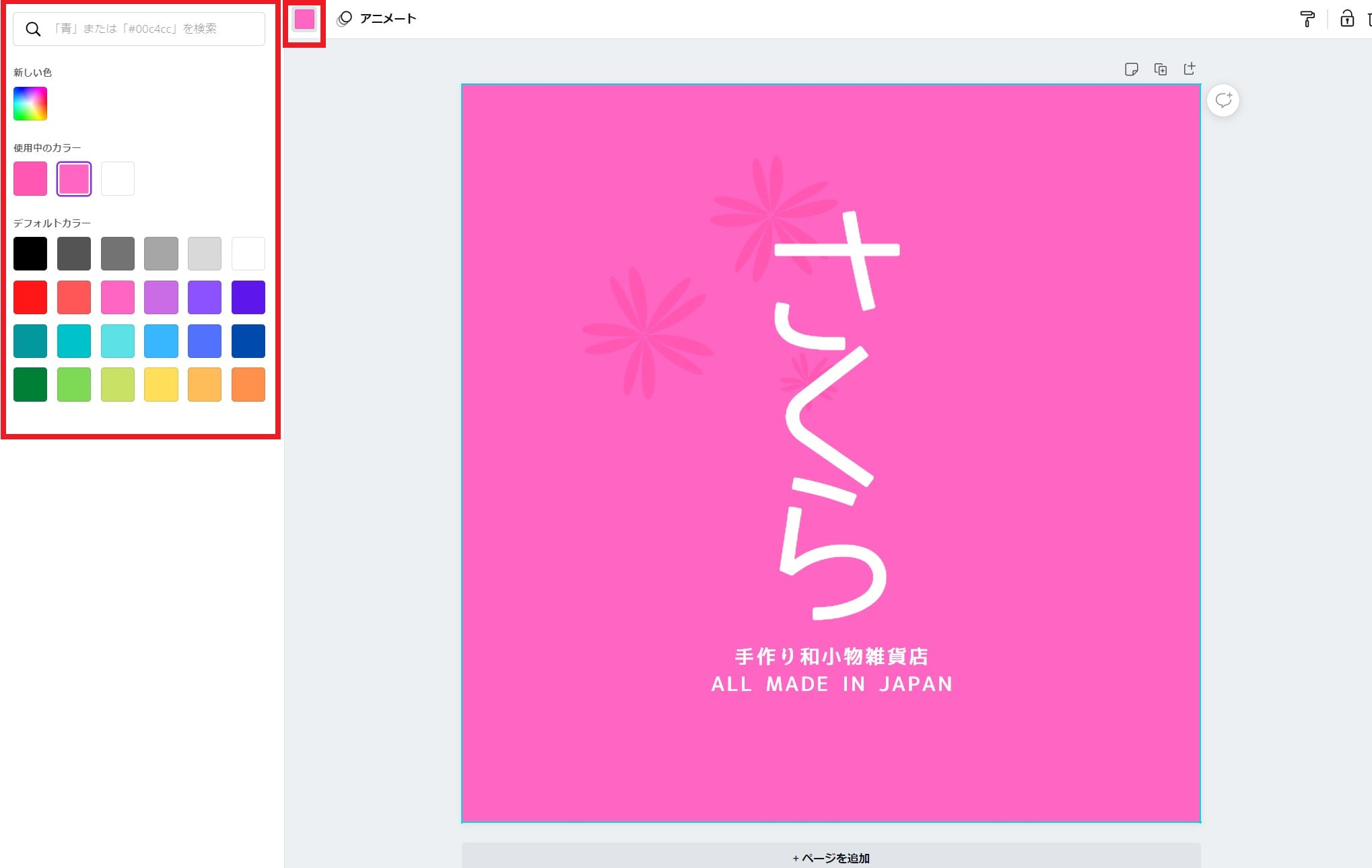
Task: Select the yellow default color swatch
Action: pyautogui.click(x=161, y=385)
